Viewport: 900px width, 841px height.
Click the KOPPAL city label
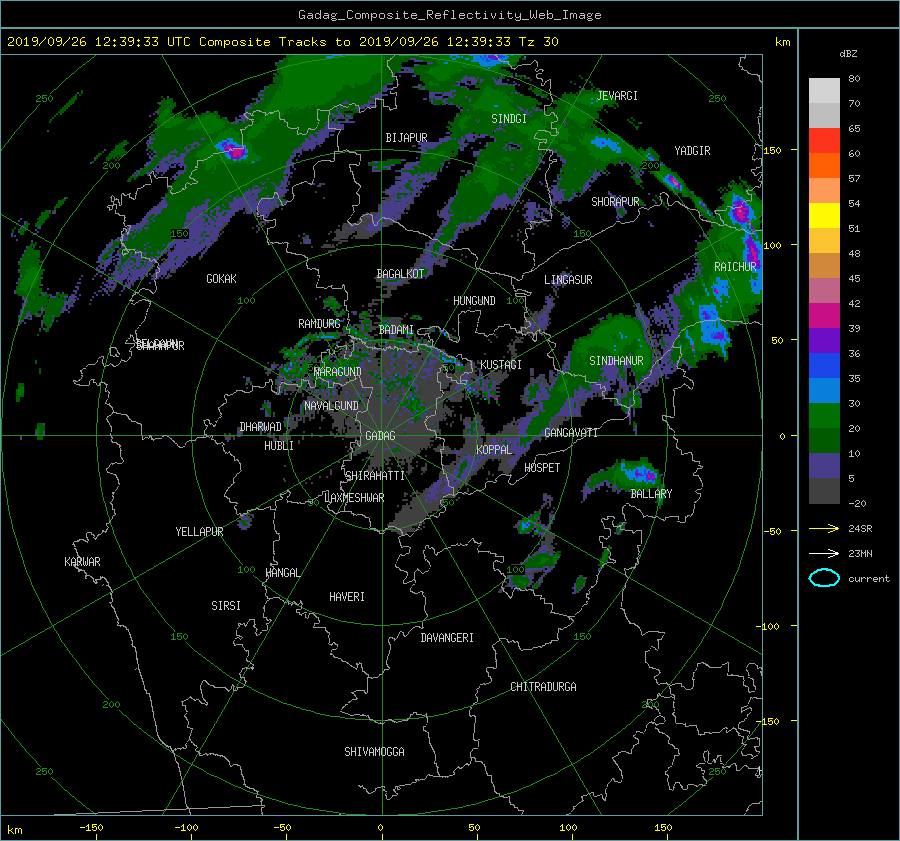pyautogui.click(x=494, y=450)
